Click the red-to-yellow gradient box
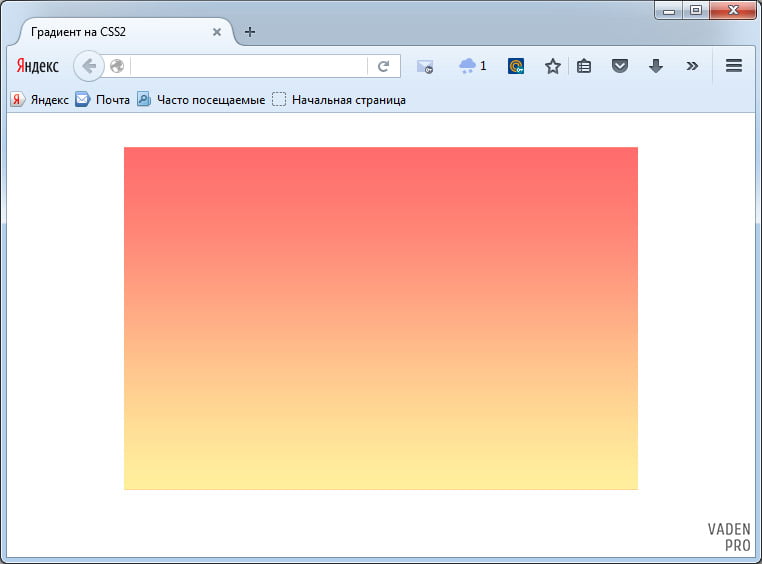This screenshot has height=564, width=762. tap(380, 318)
